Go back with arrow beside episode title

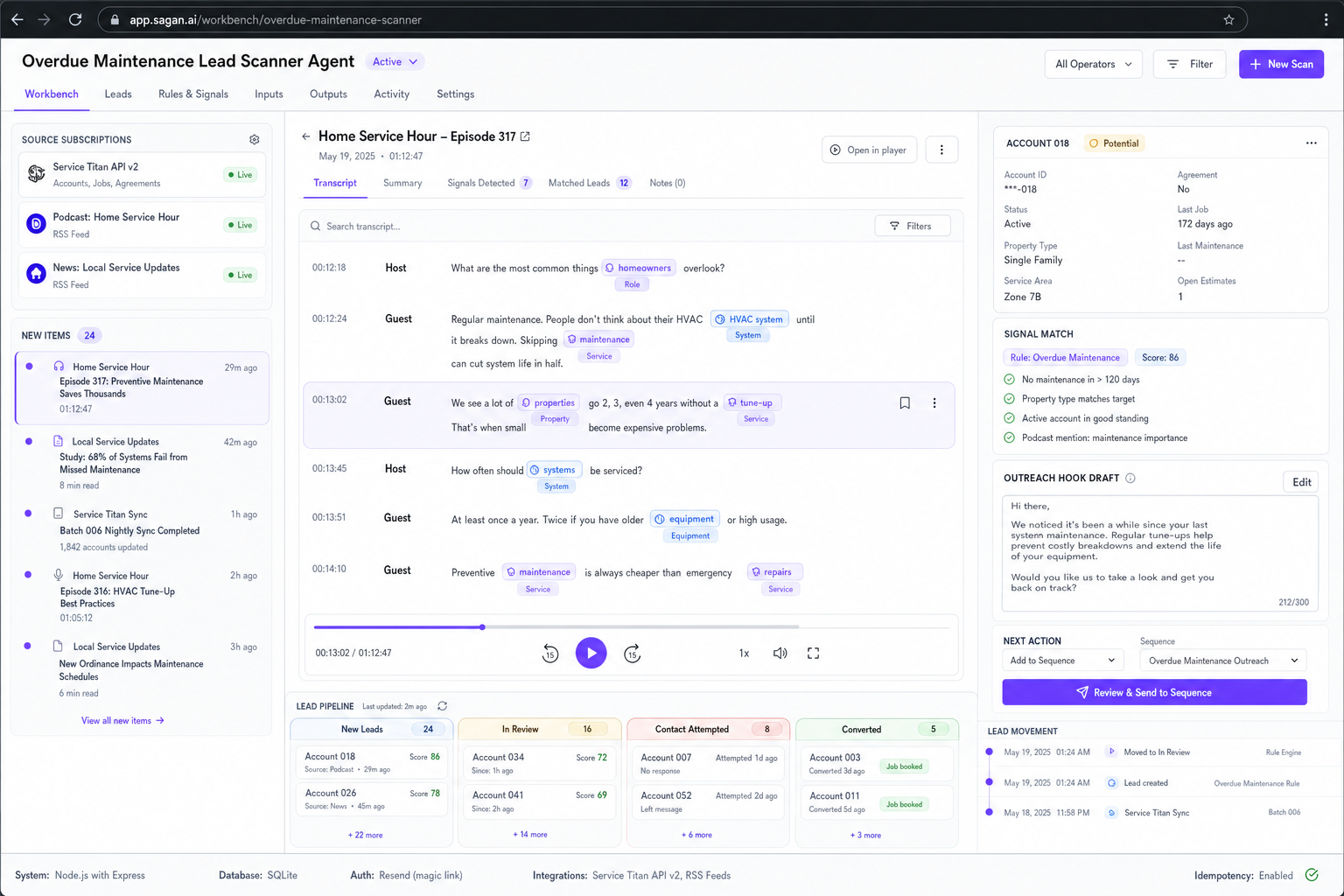point(305,136)
